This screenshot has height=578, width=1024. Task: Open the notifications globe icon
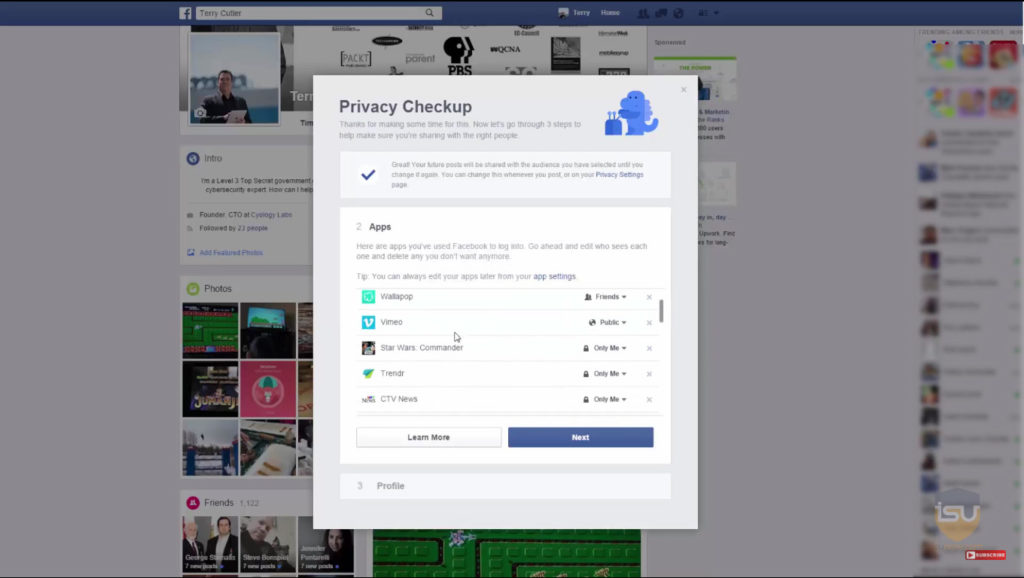click(x=679, y=13)
